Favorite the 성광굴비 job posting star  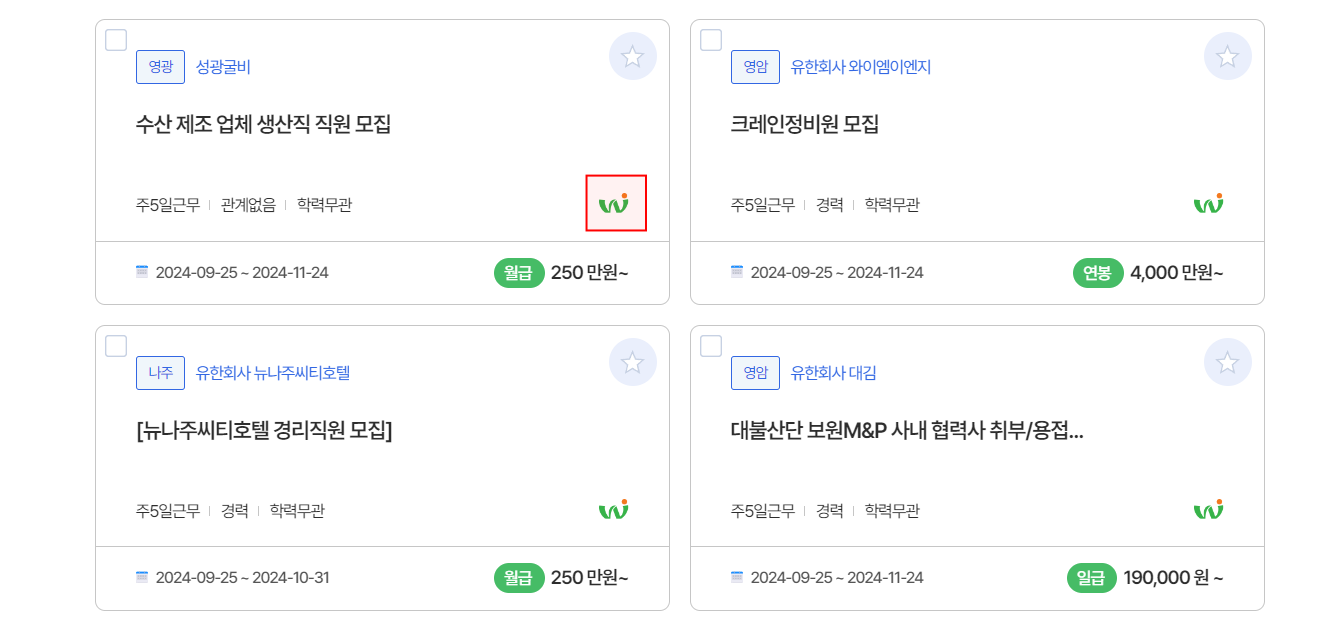pyautogui.click(x=632, y=56)
